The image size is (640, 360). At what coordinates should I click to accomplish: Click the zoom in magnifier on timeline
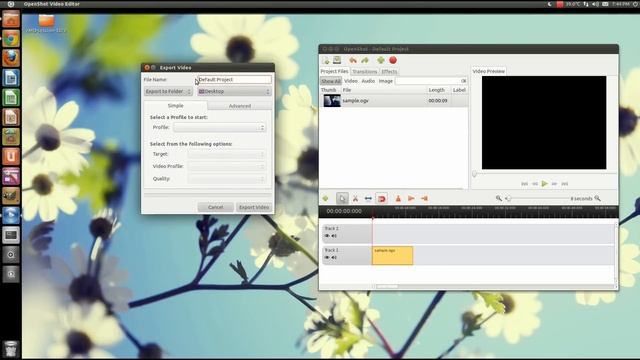click(x=598, y=198)
